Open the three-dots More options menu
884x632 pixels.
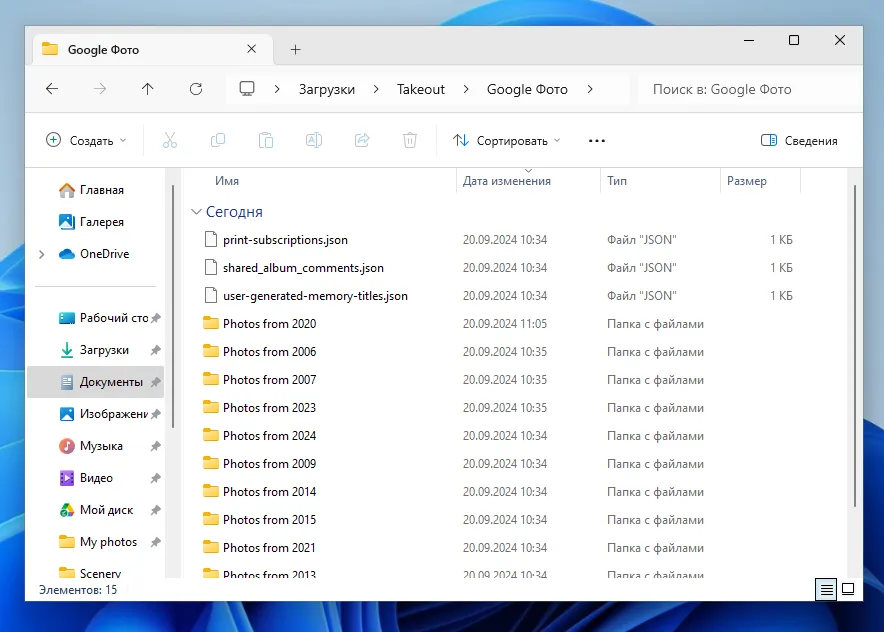point(597,141)
